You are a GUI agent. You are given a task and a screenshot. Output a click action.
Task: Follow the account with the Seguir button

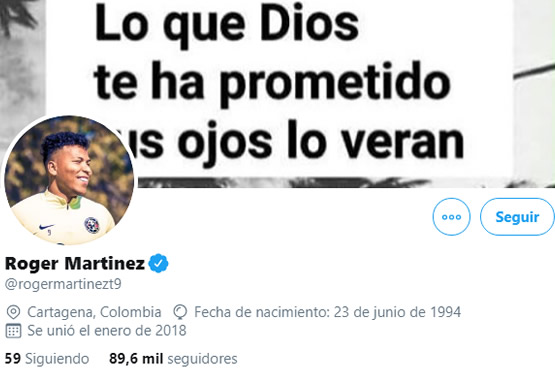517,217
